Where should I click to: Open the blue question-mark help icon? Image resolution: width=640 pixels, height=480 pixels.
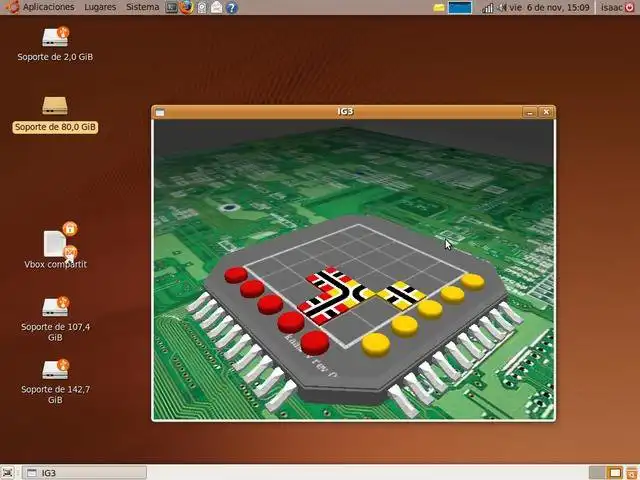[x=231, y=7]
